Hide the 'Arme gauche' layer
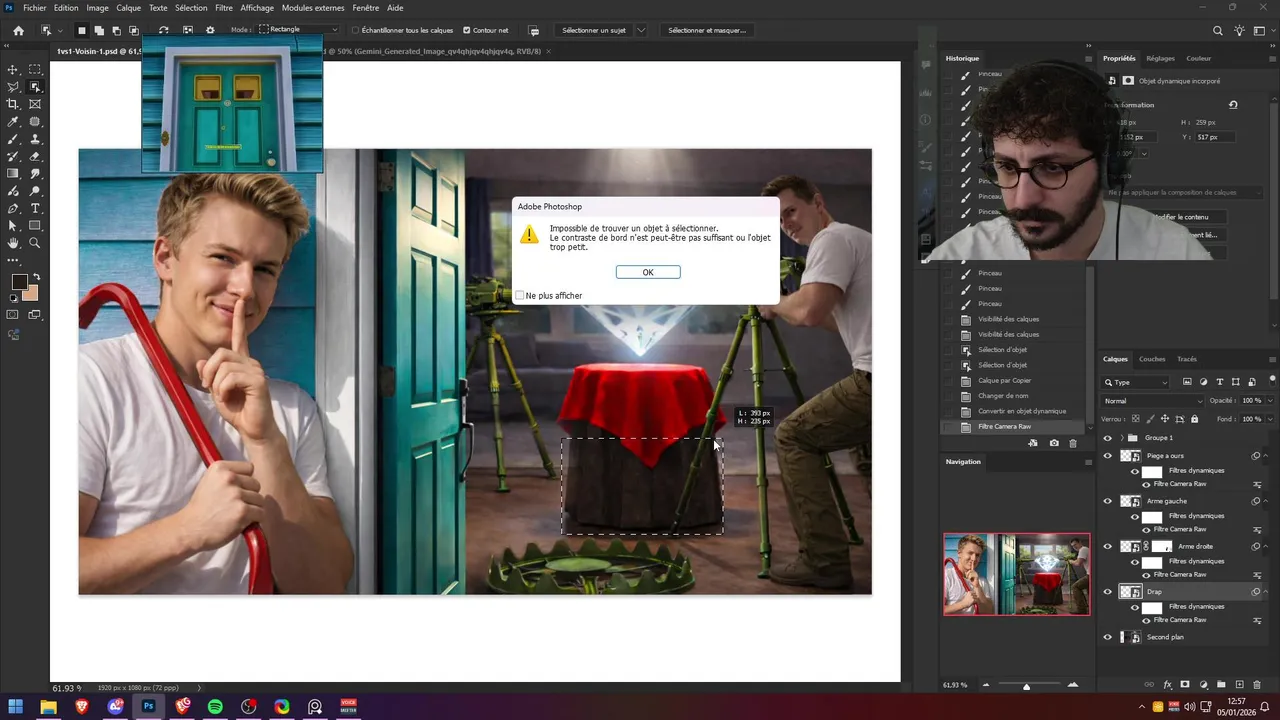1280x720 pixels. [1107, 501]
